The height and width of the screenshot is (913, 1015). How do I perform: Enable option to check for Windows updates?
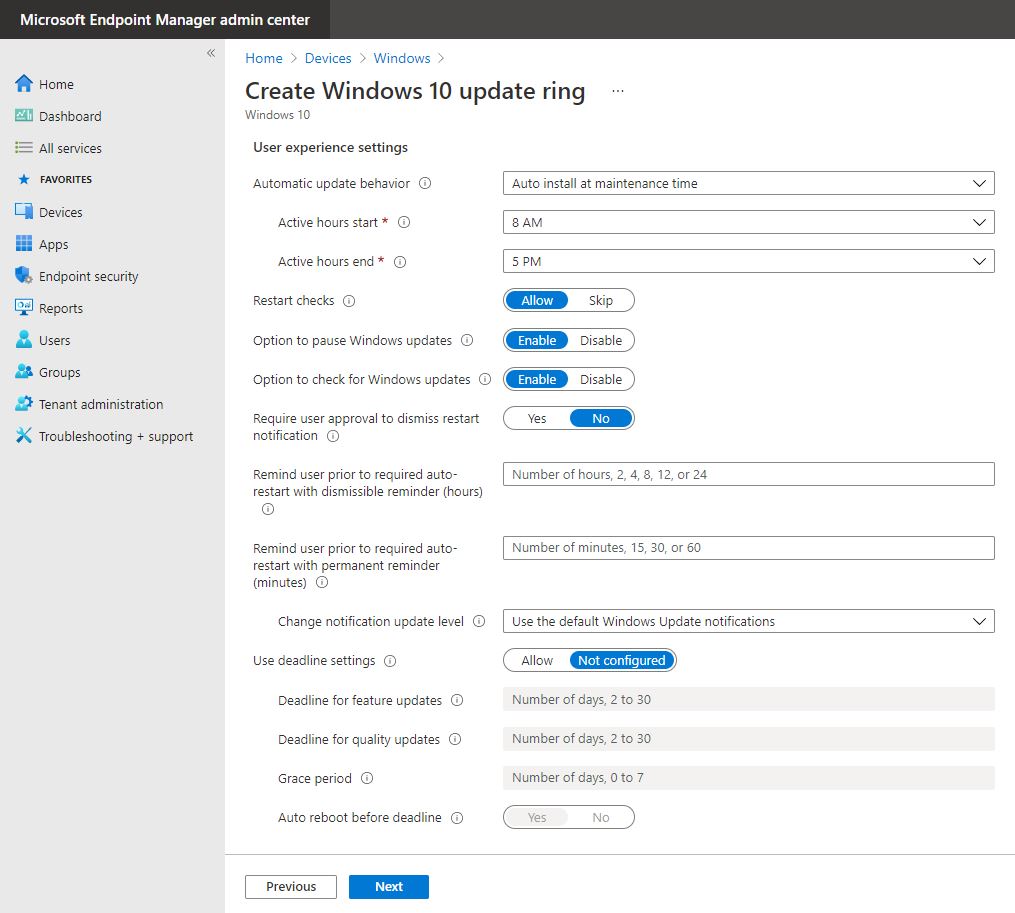[x=537, y=379]
